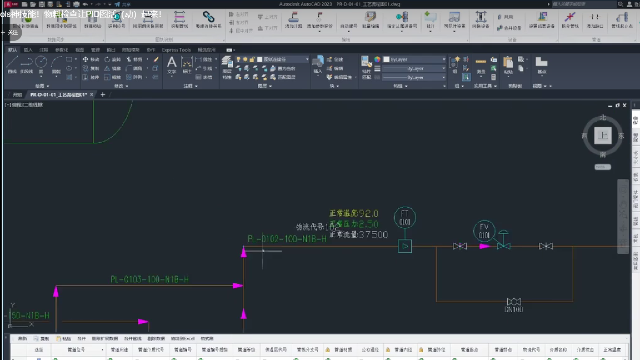
Task: Click the object color wheel swatch
Action: click(x=377, y=60)
